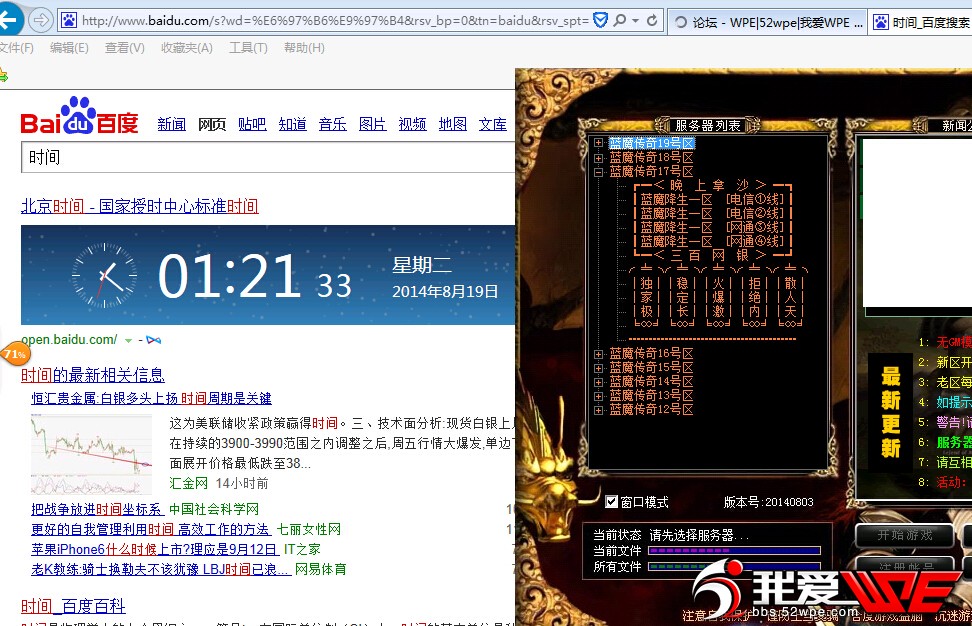Toggle the 窗口模式 checkbox
Viewport: 972px width, 626px height.
click(612, 502)
